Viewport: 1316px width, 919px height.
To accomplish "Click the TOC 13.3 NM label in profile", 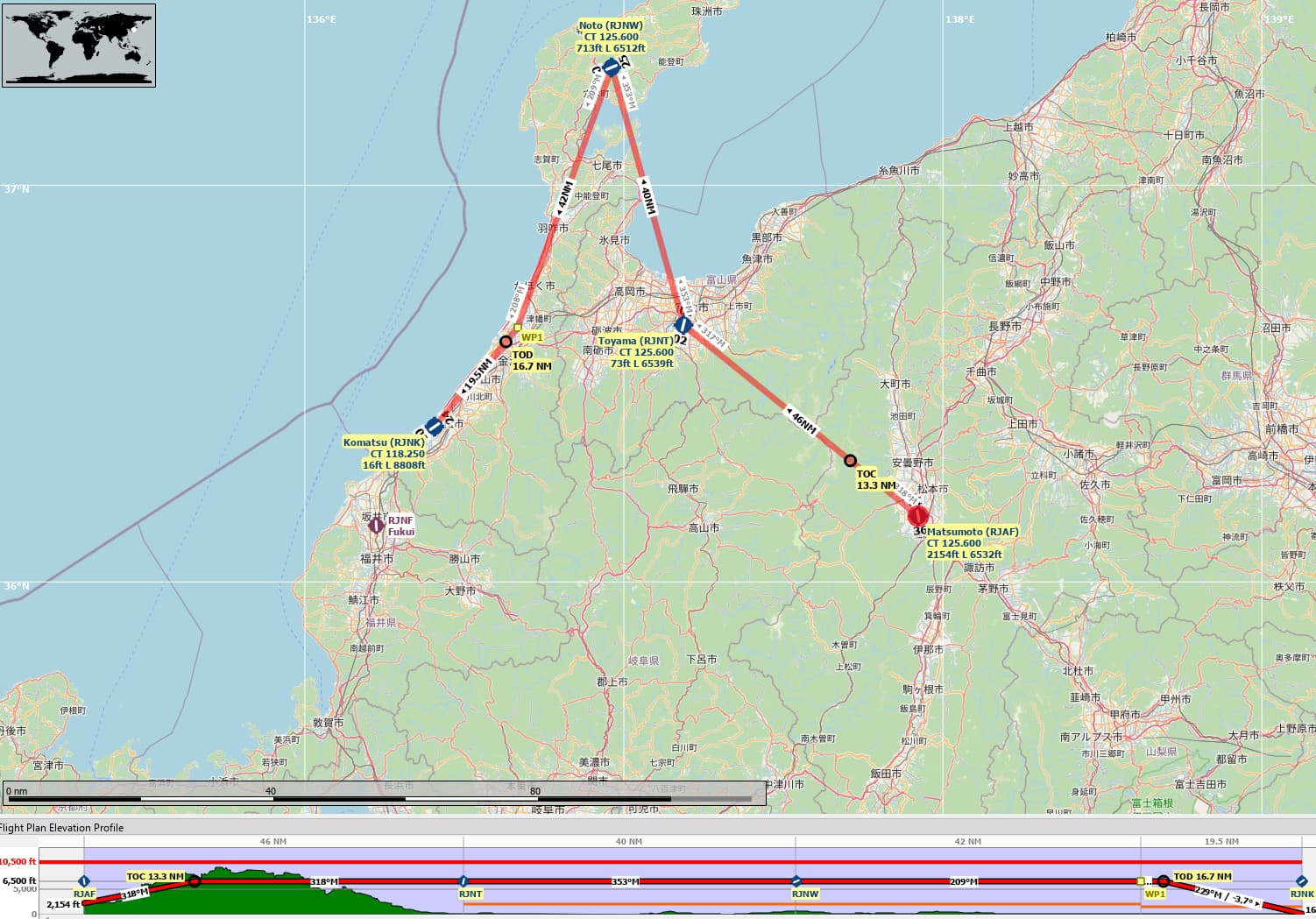I will tap(155, 876).
